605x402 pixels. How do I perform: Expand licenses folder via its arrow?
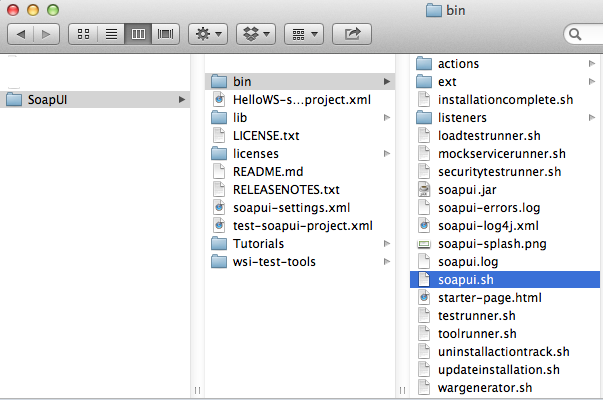387,154
